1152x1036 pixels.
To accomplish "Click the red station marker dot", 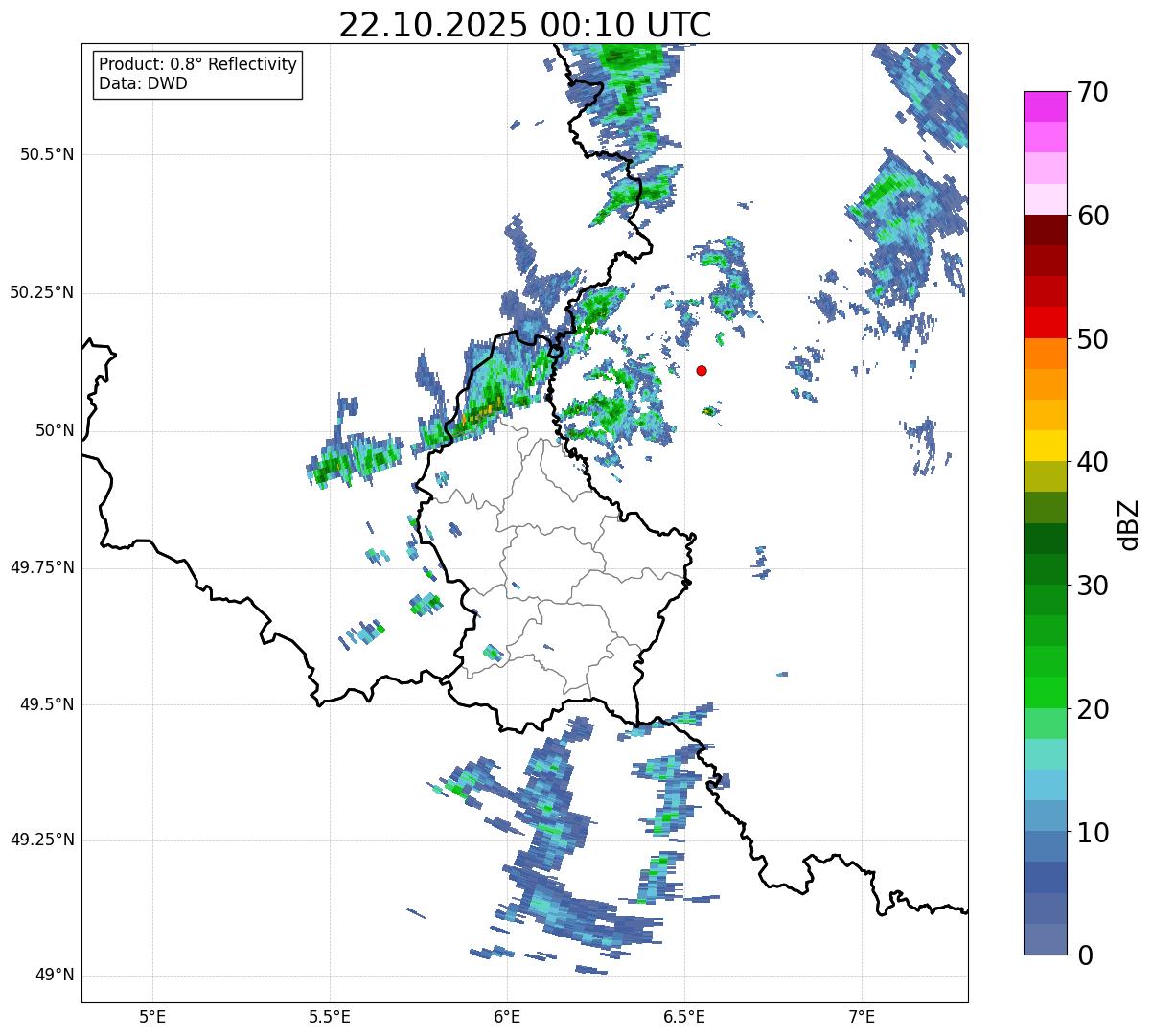I will (702, 370).
